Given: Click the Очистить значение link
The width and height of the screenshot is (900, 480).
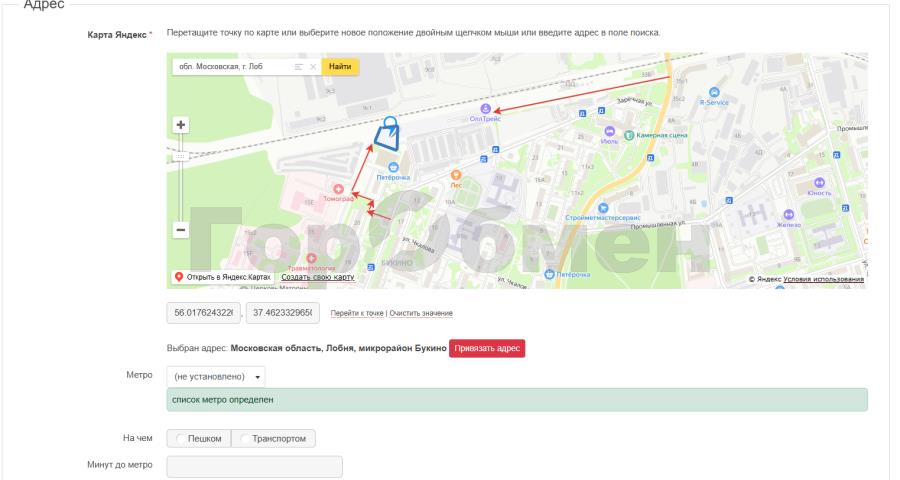Looking at the screenshot, I should coord(421,313).
